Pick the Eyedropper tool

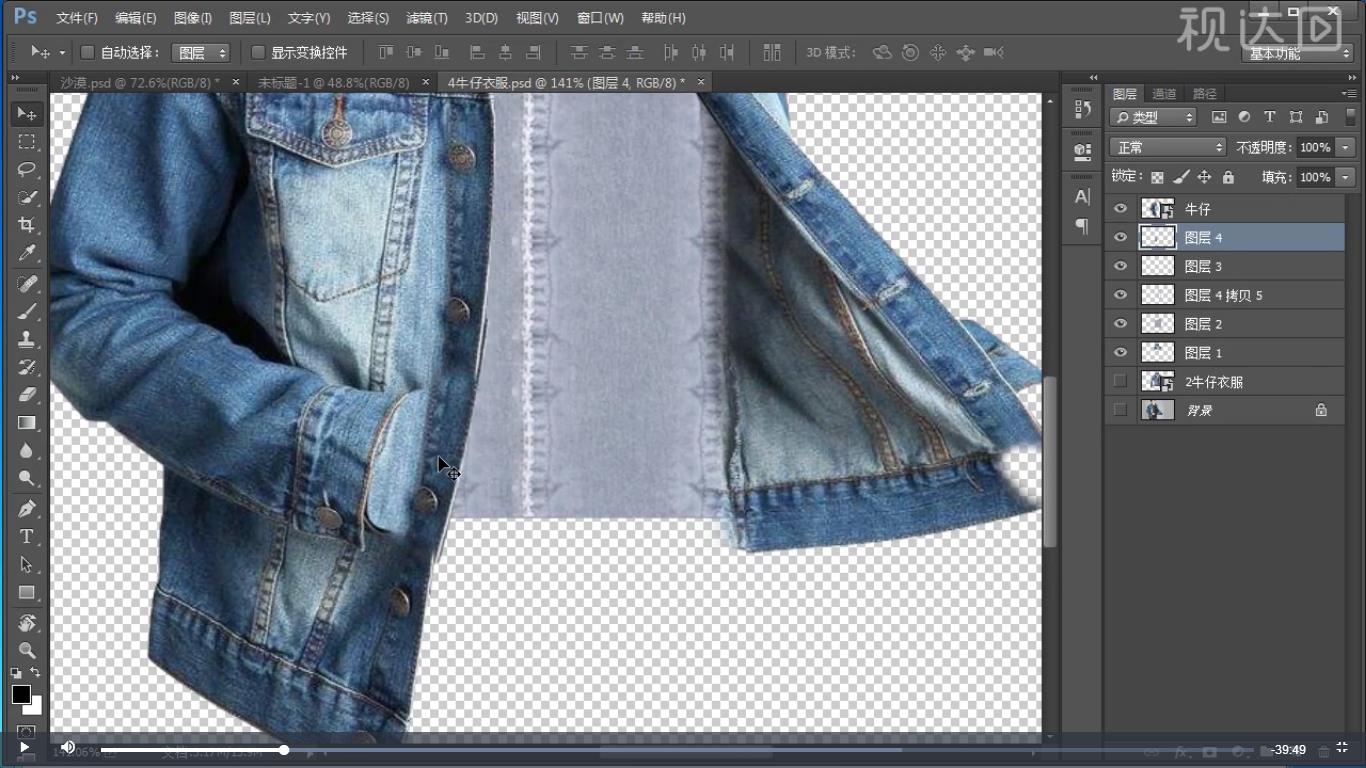click(27, 253)
